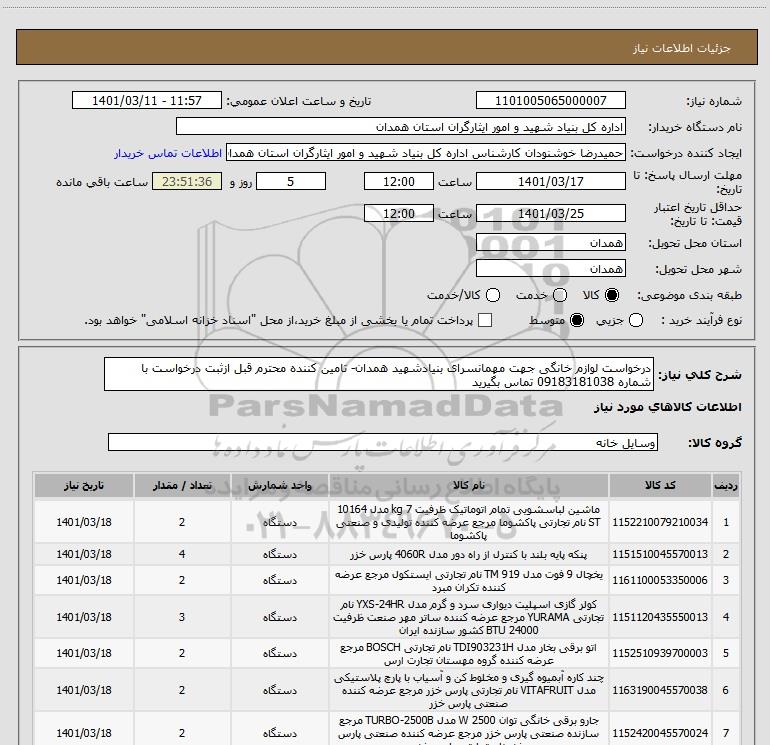Select product code 1152210079210034
Image resolution: width=770 pixels, height=745 pixels.
click(x=660, y=522)
